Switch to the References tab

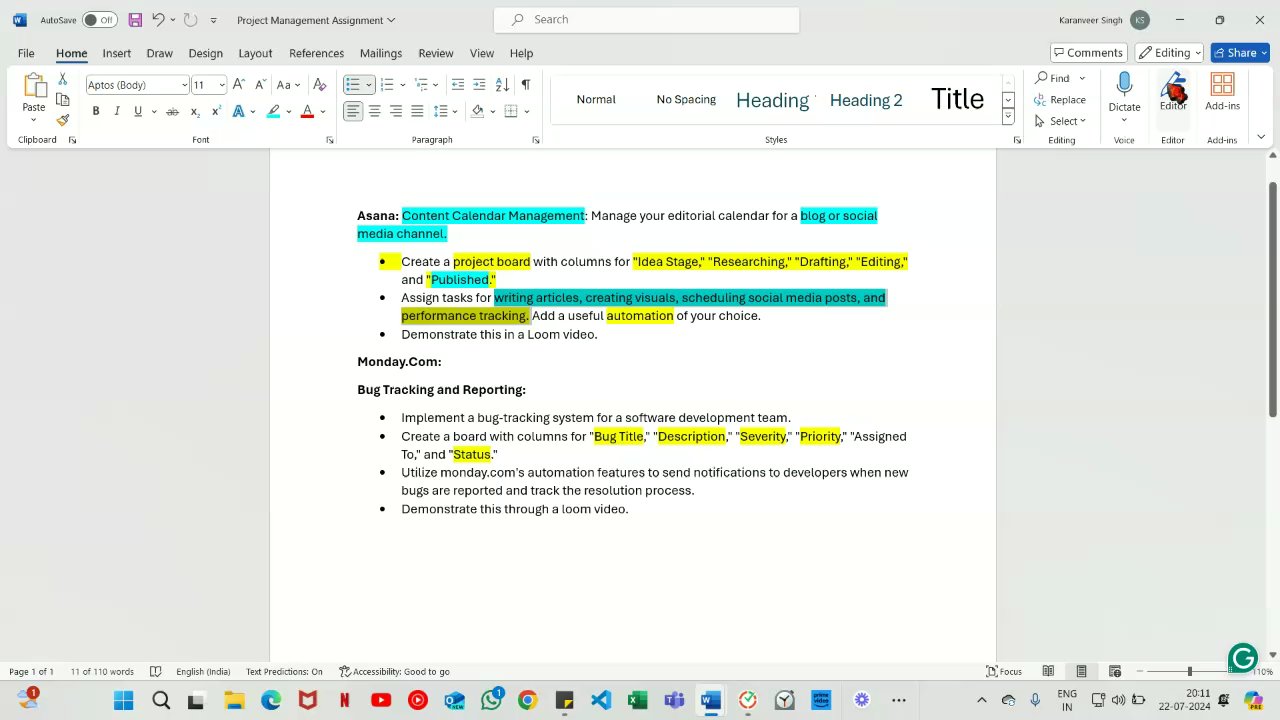point(316,53)
